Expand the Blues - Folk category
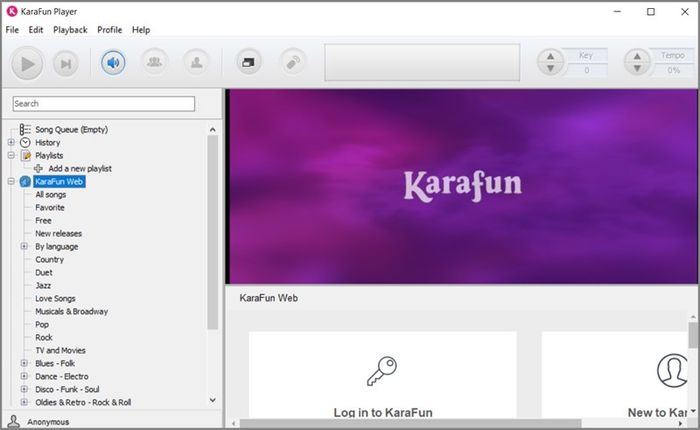The image size is (700, 430). coord(25,363)
